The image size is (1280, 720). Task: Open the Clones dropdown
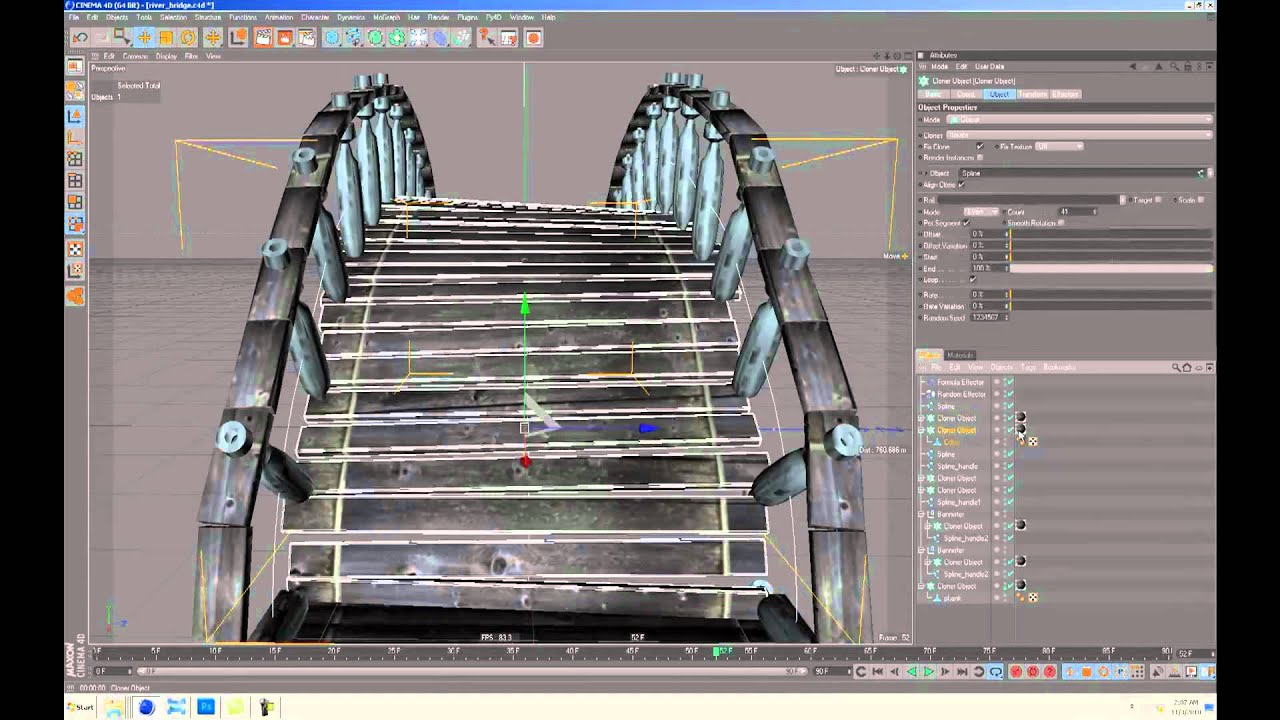[1079, 134]
